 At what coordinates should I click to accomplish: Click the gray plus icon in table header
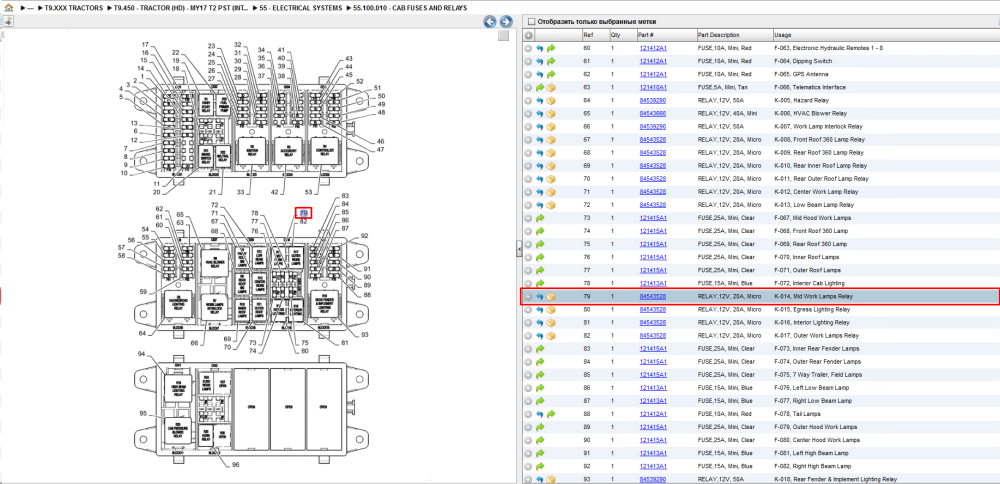tap(529, 35)
